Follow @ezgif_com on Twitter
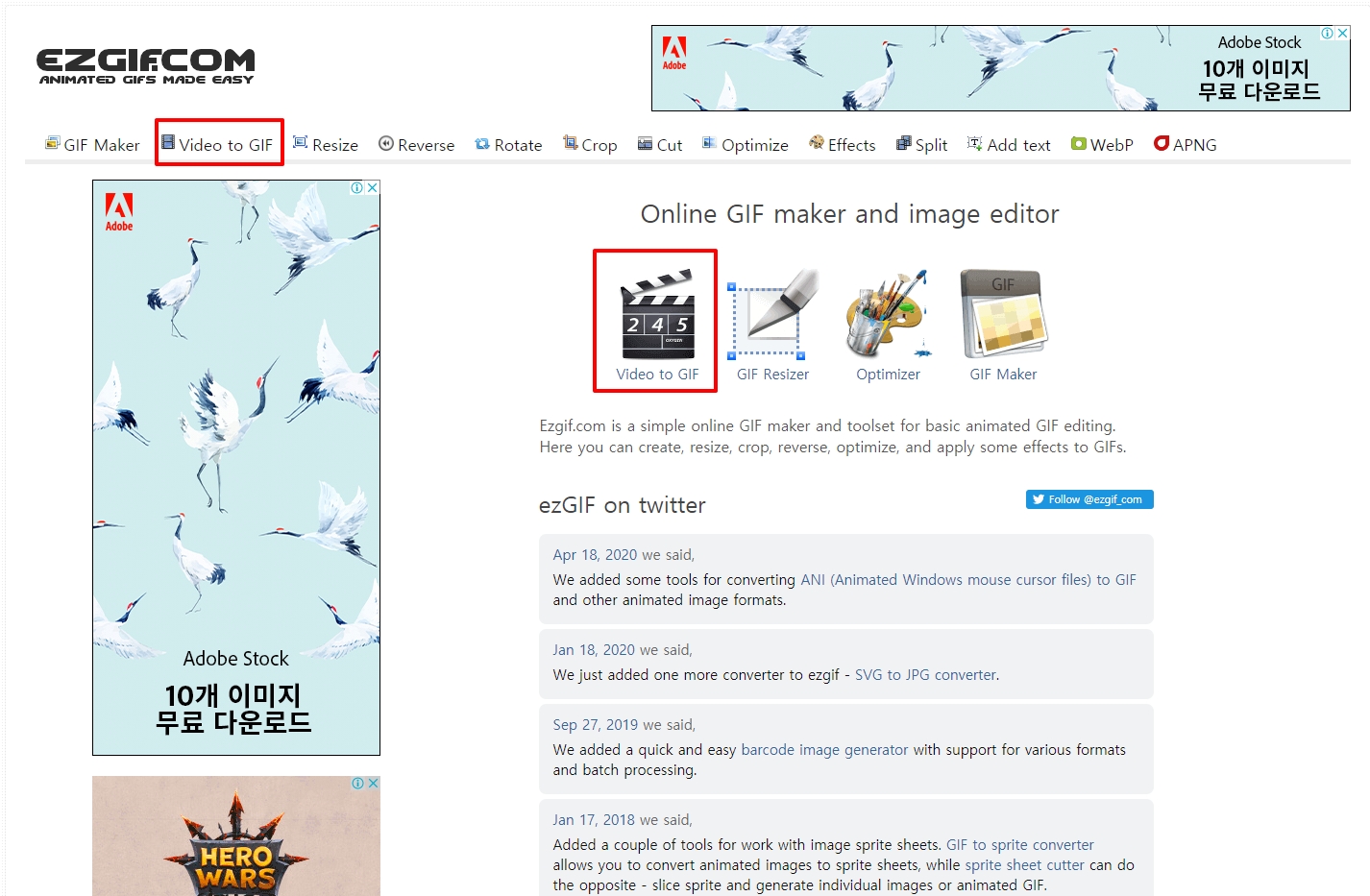Screen dimensions: 1370x896 point(1089,499)
